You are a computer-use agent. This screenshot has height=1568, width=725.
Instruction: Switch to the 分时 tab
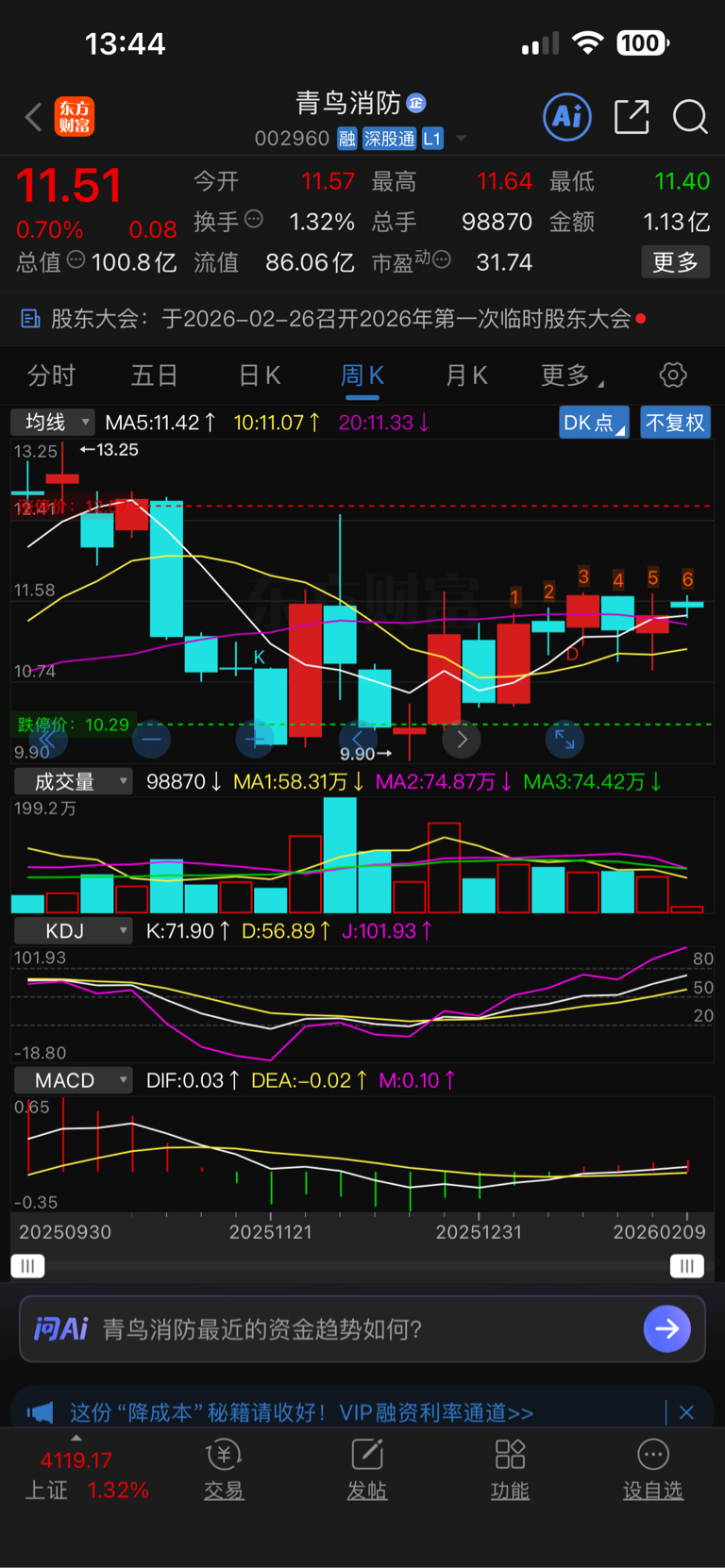pyautogui.click(x=51, y=375)
